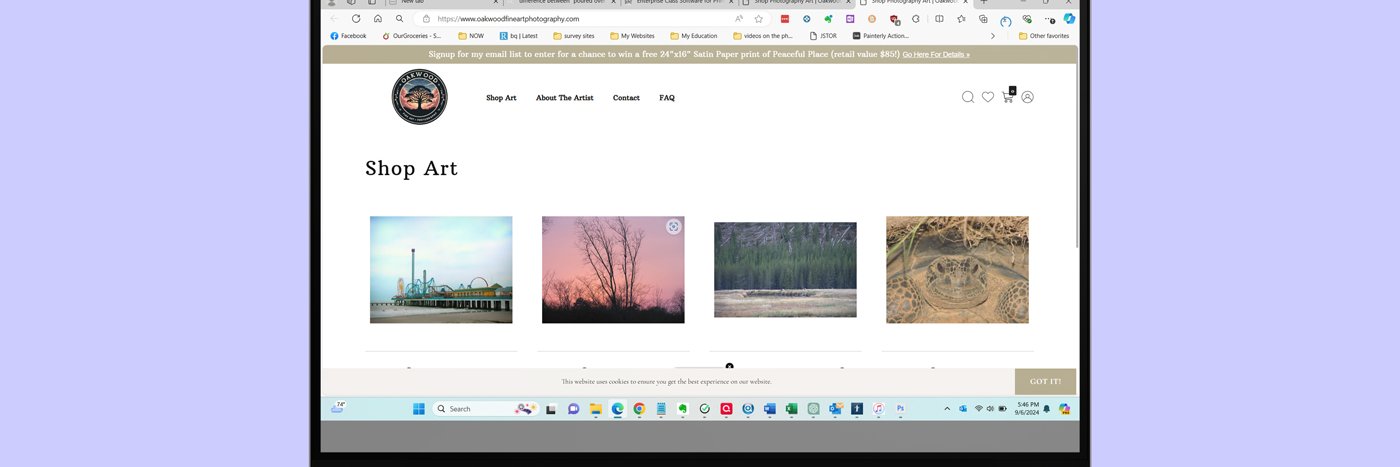
Task: Click the Oakwood tree logo
Action: [x=419, y=97]
